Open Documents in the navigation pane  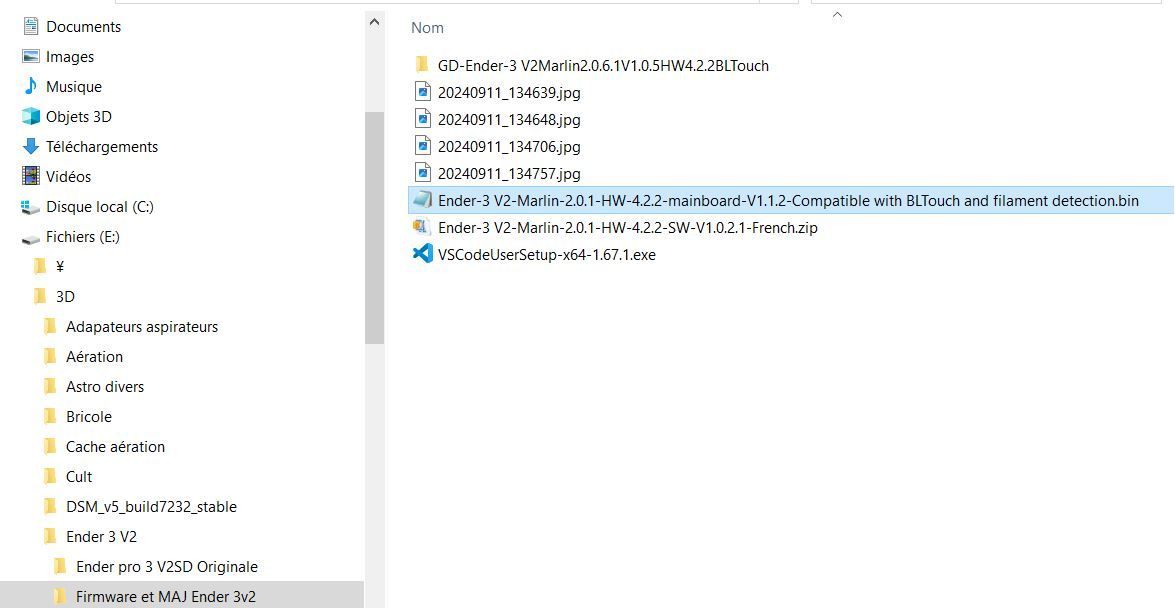pyautogui.click(x=83, y=26)
